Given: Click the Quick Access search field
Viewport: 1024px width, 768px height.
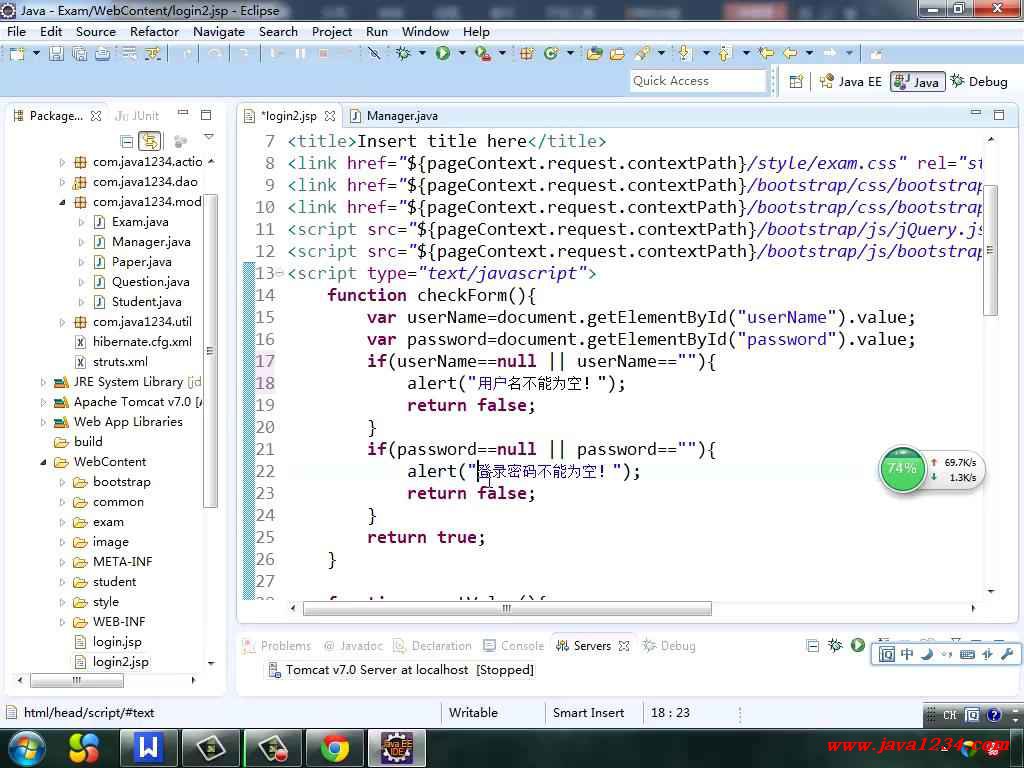Looking at the screenshot, I should tap(697, 81).
